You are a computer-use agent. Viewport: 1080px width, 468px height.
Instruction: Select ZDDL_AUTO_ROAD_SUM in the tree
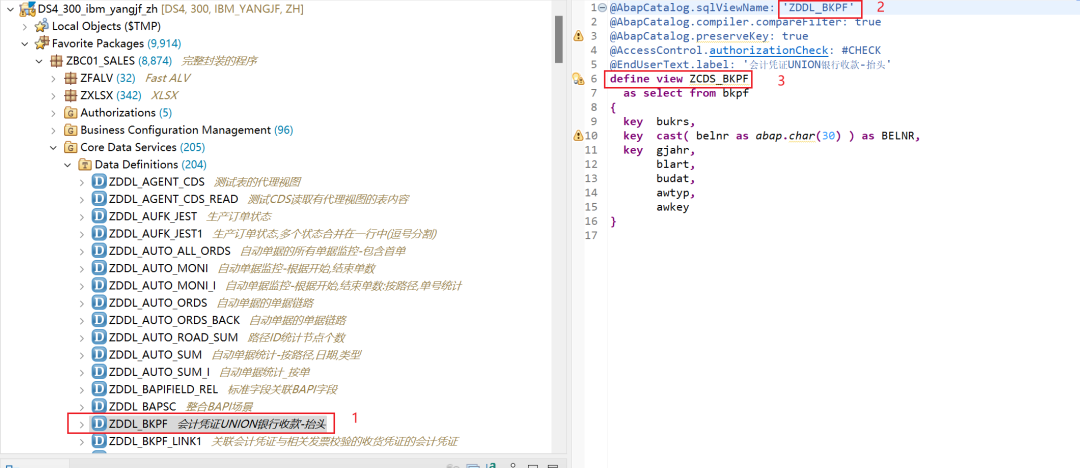[x=173, y=338]
